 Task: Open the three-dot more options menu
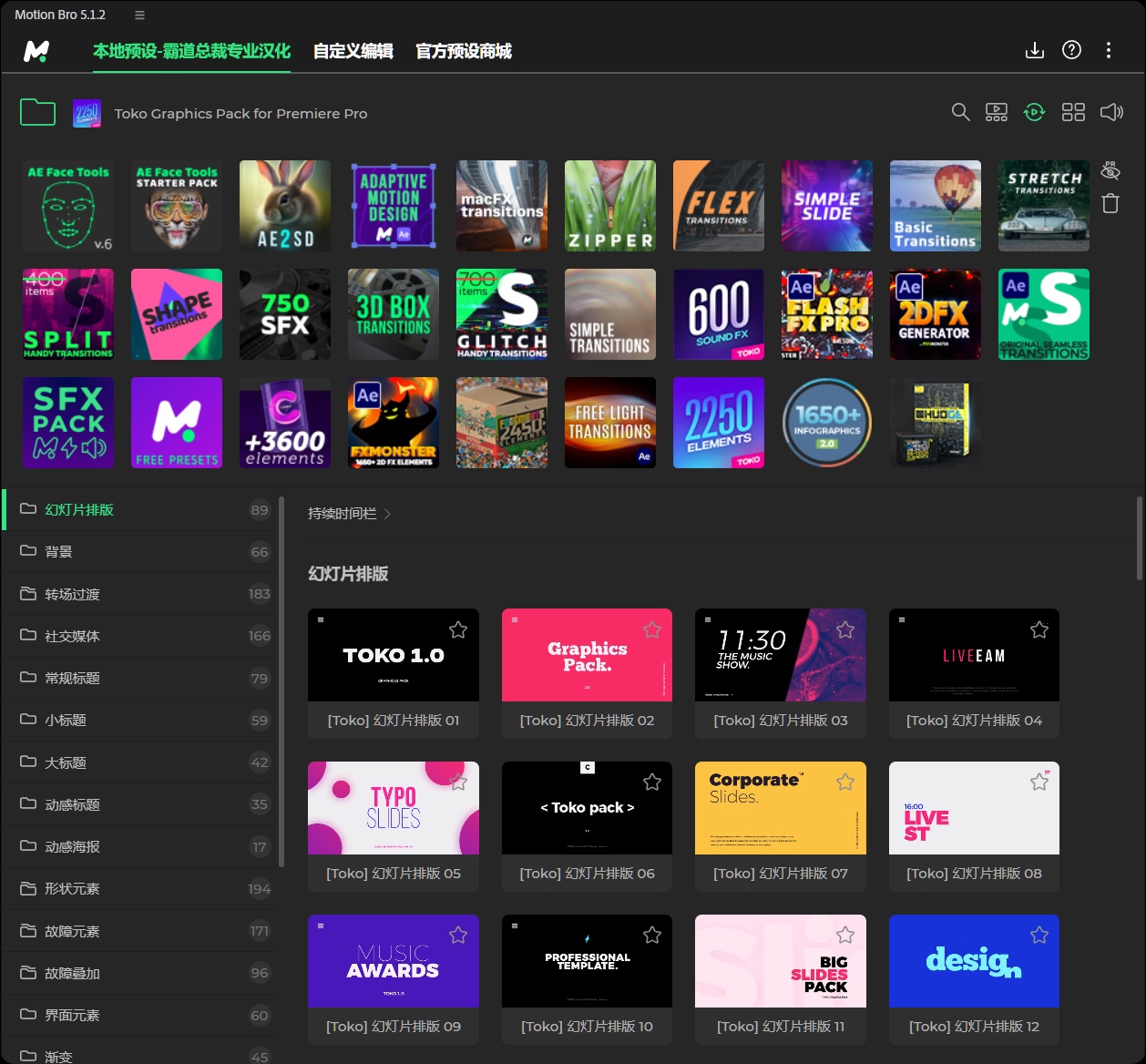(x=1109, y=50)
